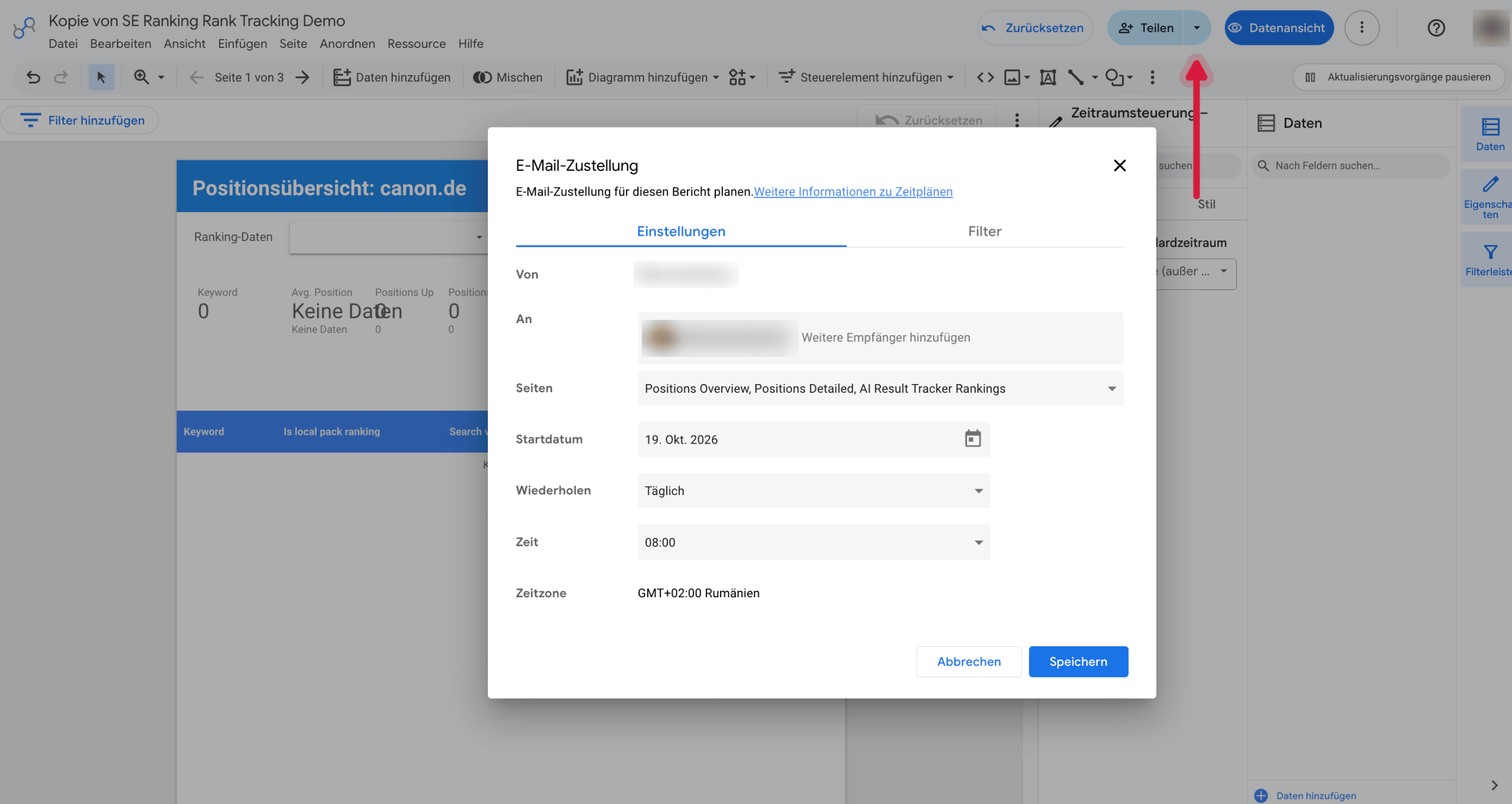Viewport: 1512px width, 804px height.
Task: Collapse side panel chevron arrow
Action: click(x=1494, y=785)
